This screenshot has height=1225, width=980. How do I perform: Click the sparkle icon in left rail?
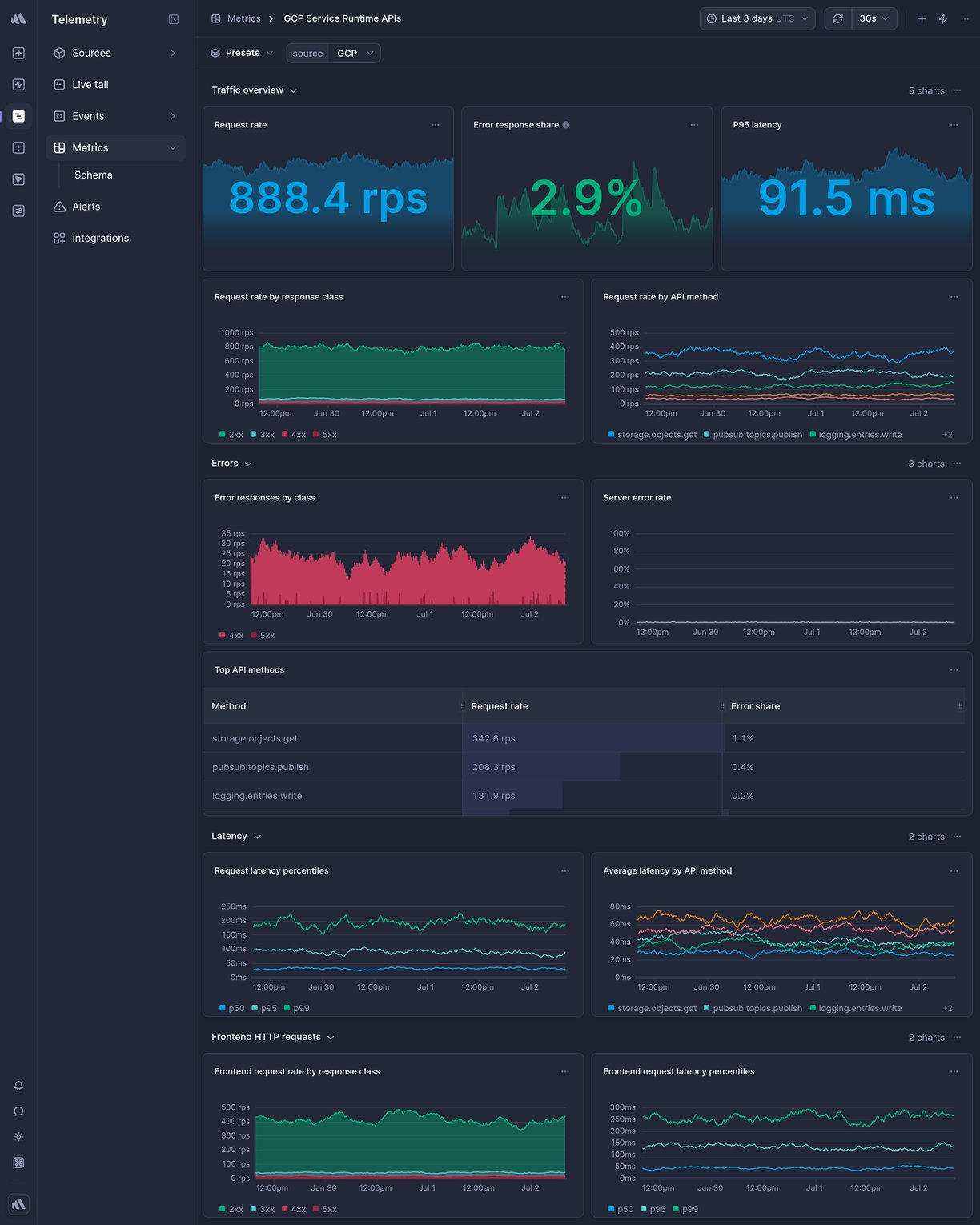click(x=18, y=53)
